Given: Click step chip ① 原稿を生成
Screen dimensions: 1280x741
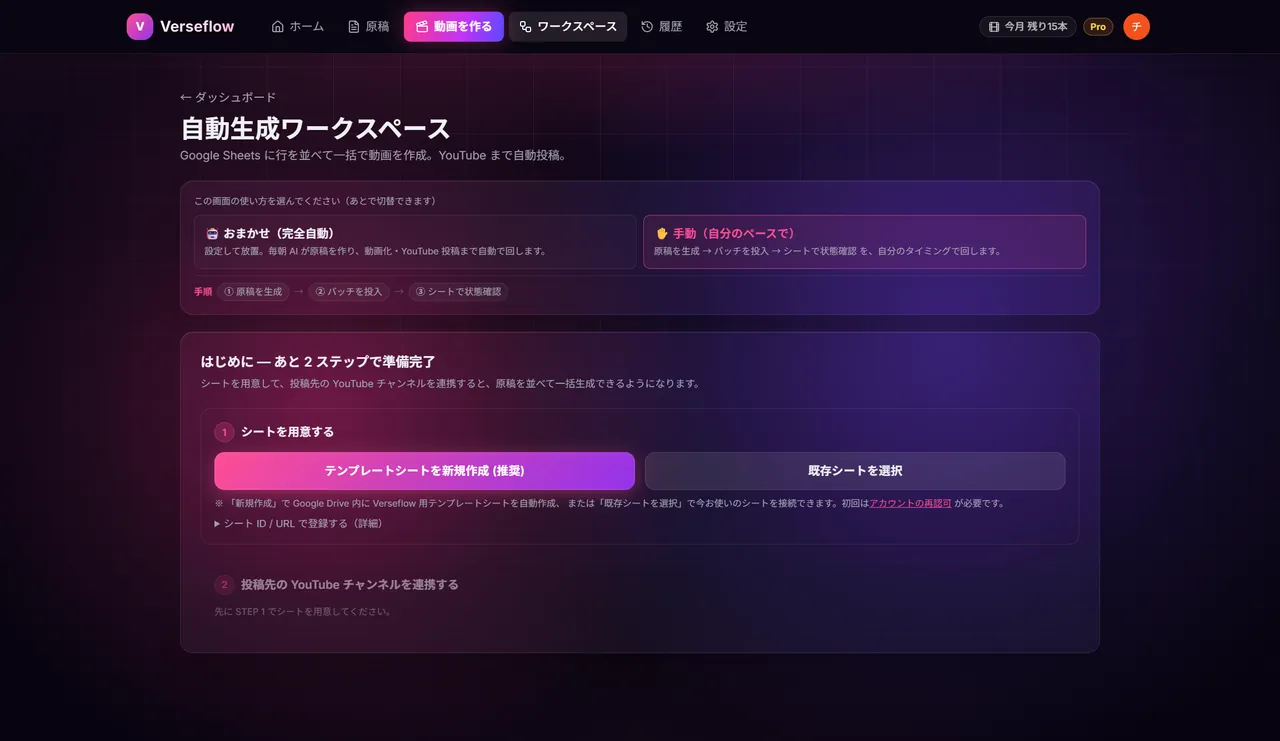Looking at the screenshot, I should click(253, 292).
